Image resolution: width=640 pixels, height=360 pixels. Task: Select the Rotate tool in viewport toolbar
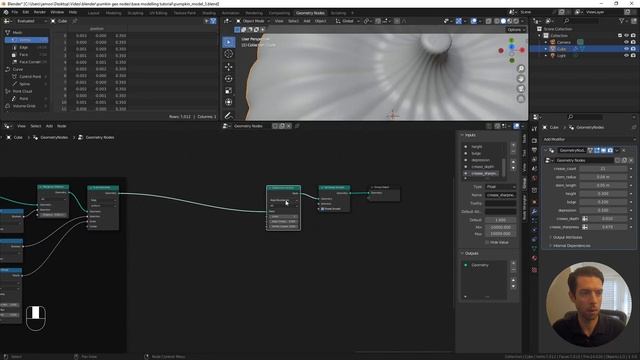coord(229,79)
